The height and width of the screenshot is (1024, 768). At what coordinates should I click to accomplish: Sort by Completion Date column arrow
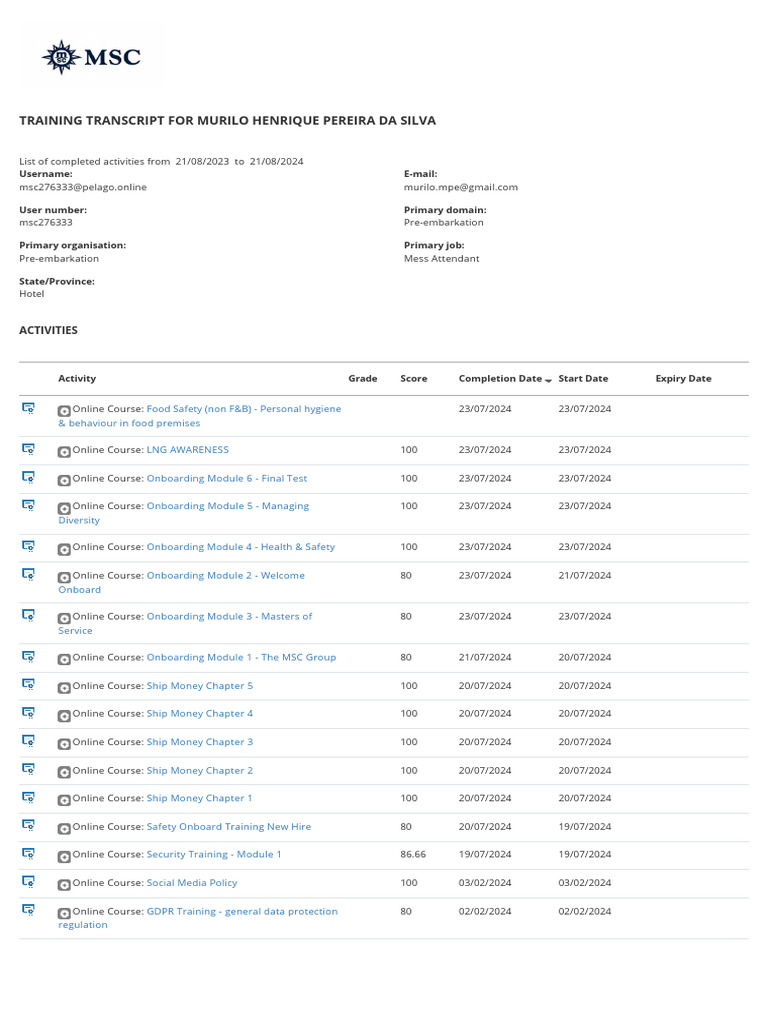click(x=548, y=380)
